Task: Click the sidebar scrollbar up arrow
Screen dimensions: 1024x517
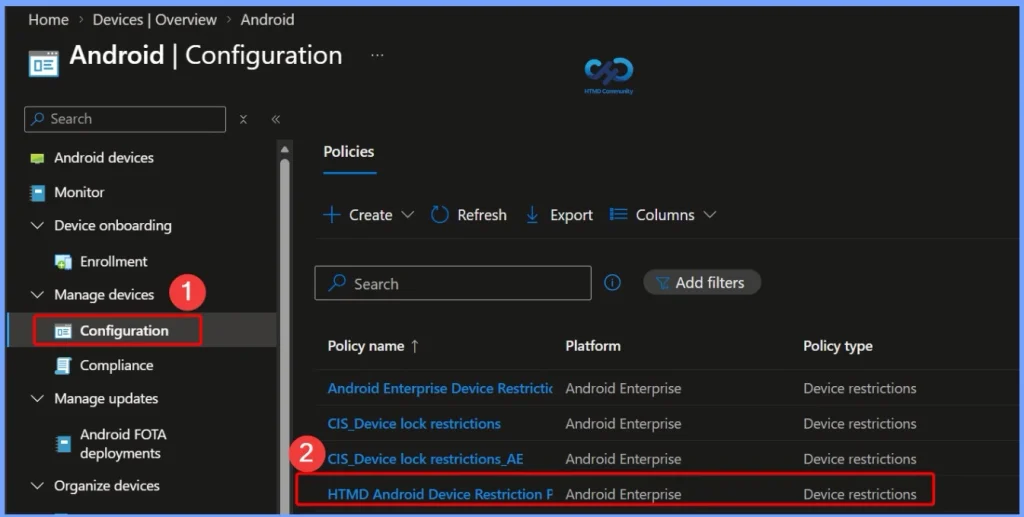Action: click(285, 149)
